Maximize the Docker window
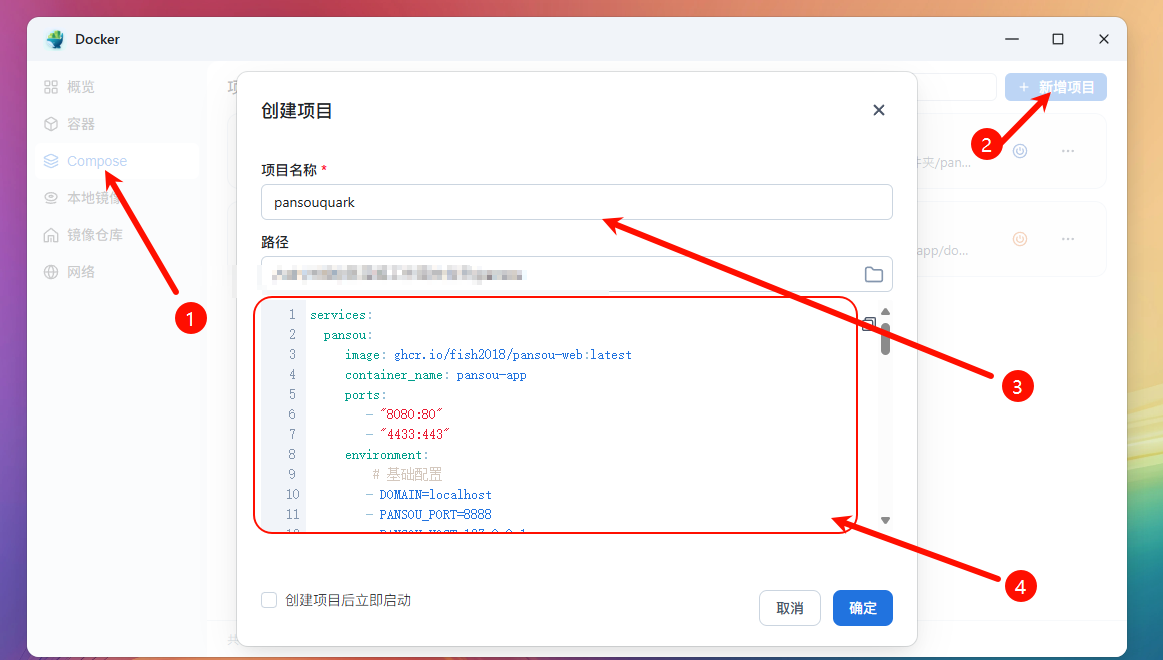This screenshot has width=1163, height=660. pyautogui.click(x=1058, y=39)
